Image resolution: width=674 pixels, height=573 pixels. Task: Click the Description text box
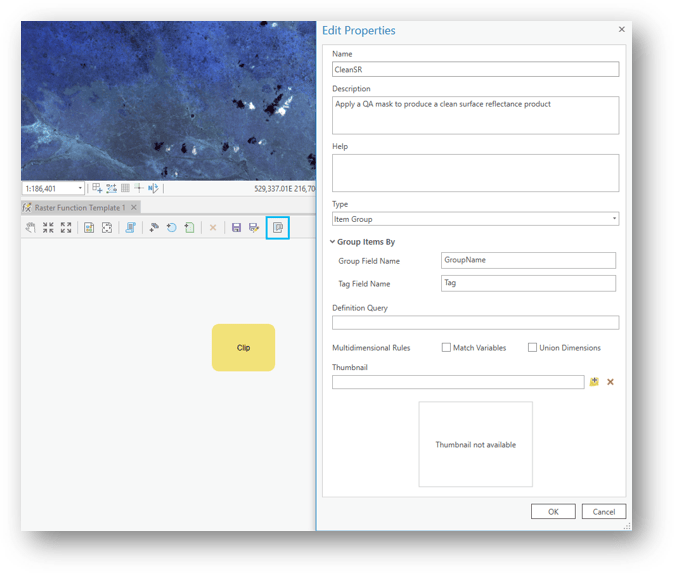pos(475,115)
